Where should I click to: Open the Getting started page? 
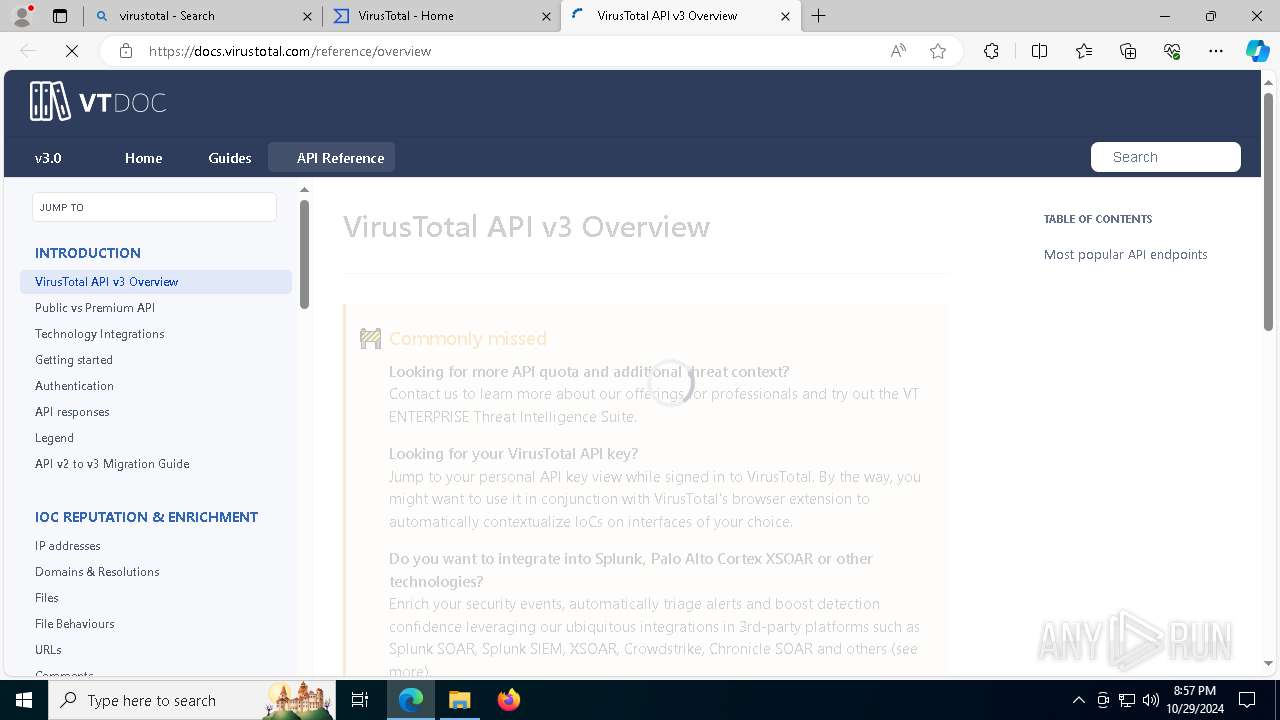tap(74, 360)
